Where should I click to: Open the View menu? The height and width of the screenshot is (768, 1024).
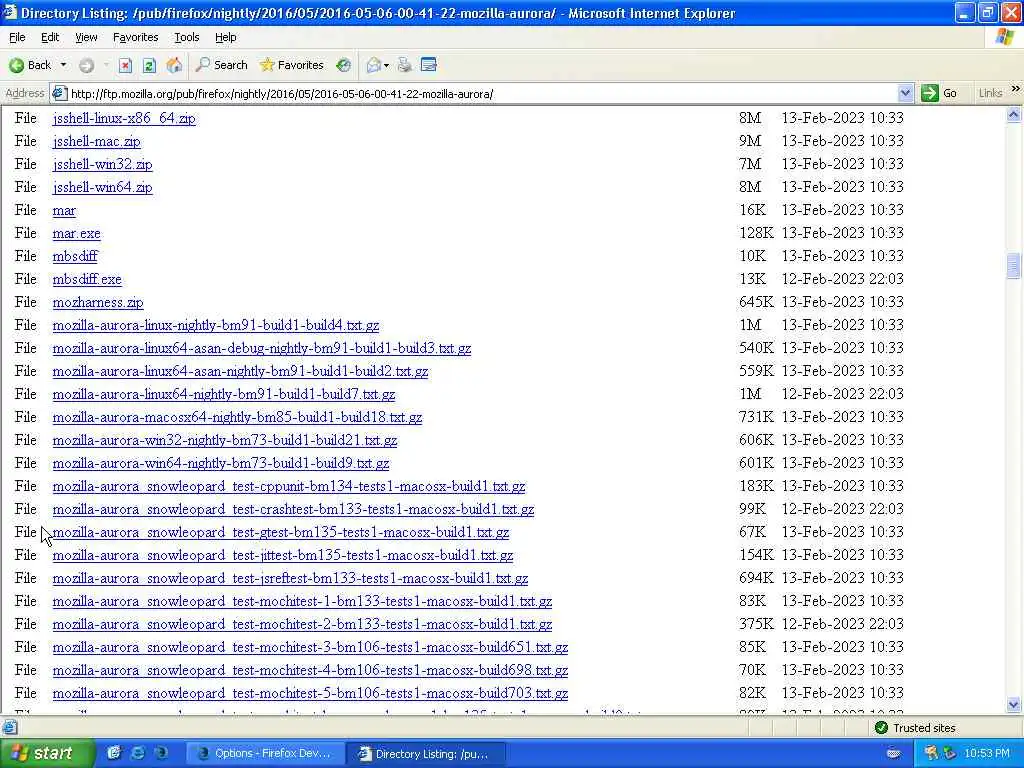click(x=86, y=37)
